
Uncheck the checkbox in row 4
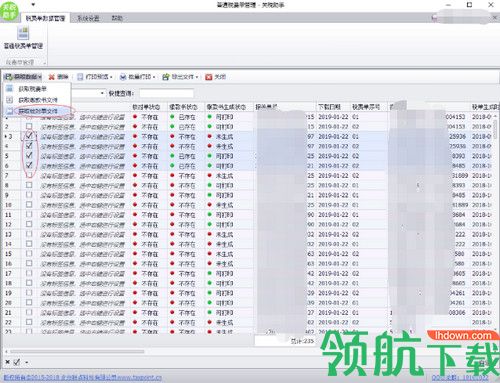(29, 146)
